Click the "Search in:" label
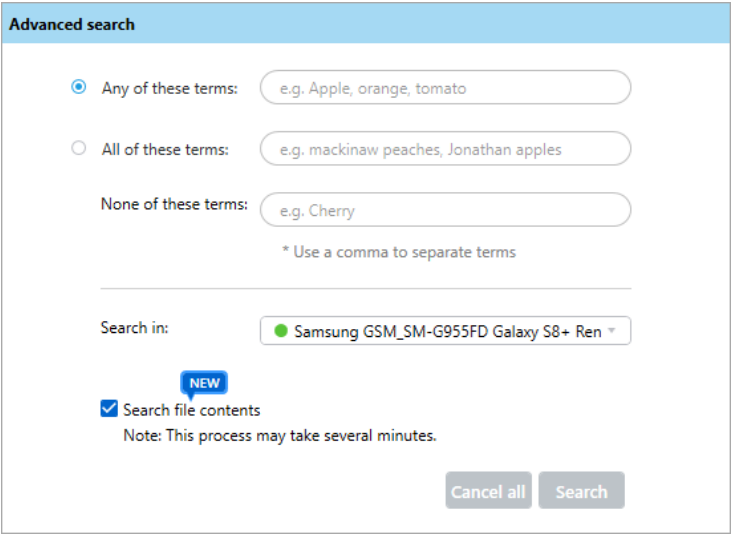Image resolution: width=733 pixels, height=536 pixels. pos(135,328)
